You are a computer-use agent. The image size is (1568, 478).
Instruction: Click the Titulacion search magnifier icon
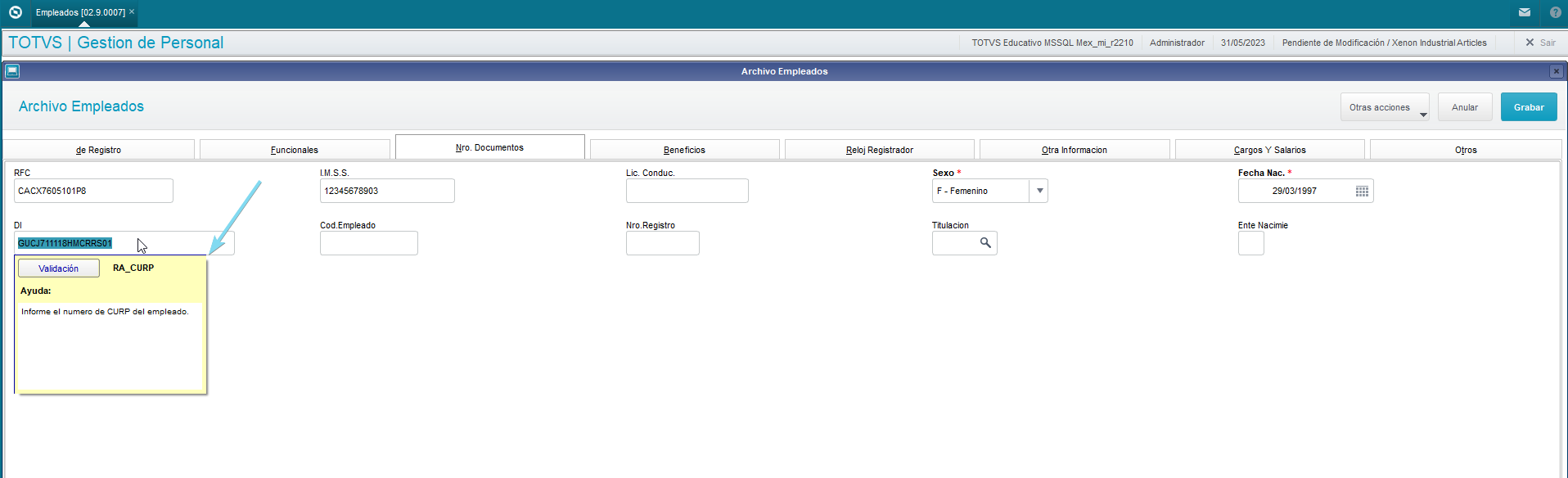[x=985, y=243]
